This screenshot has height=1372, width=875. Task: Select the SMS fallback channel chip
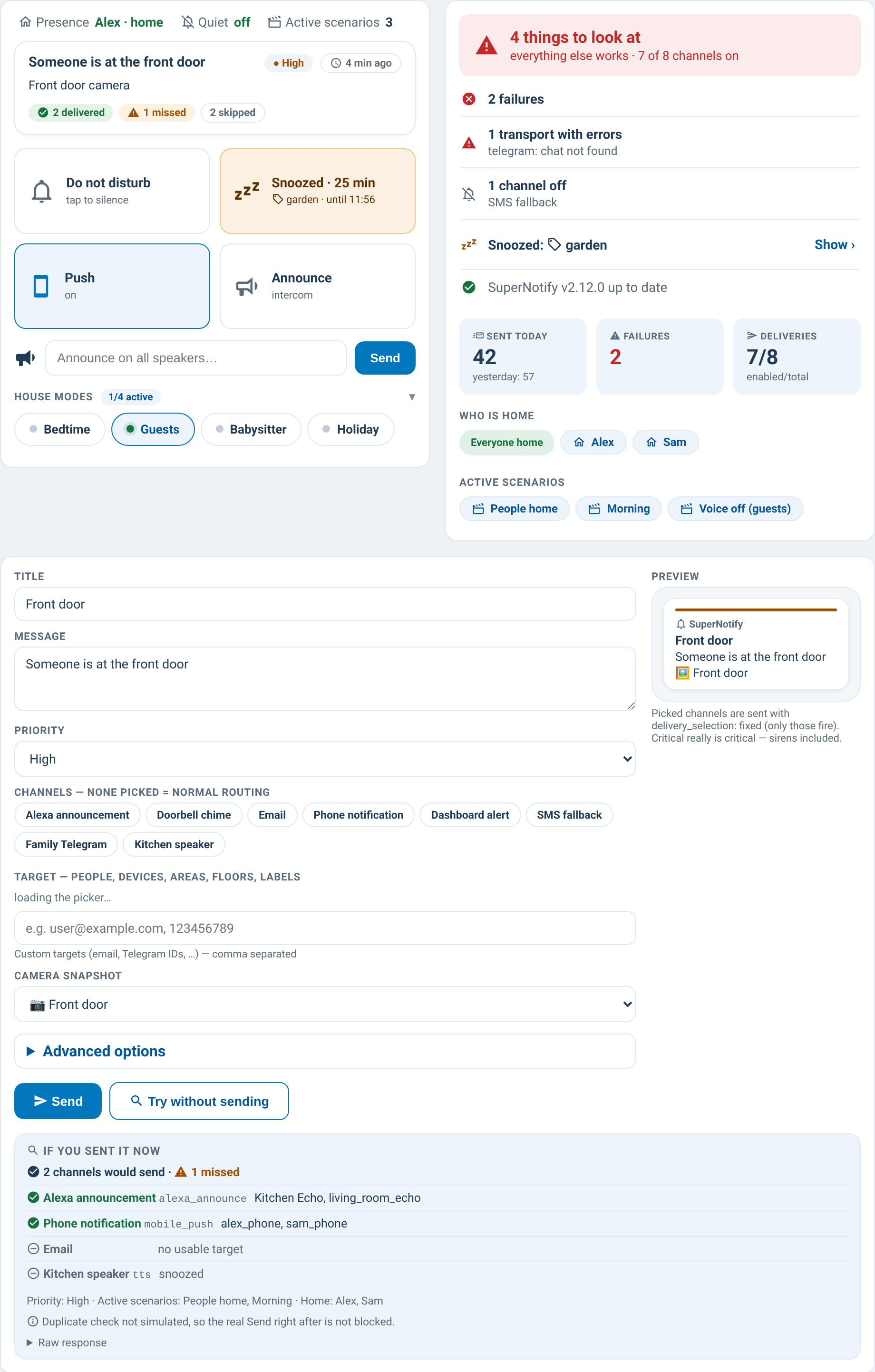pyautogui.click(x=569, y=815)
